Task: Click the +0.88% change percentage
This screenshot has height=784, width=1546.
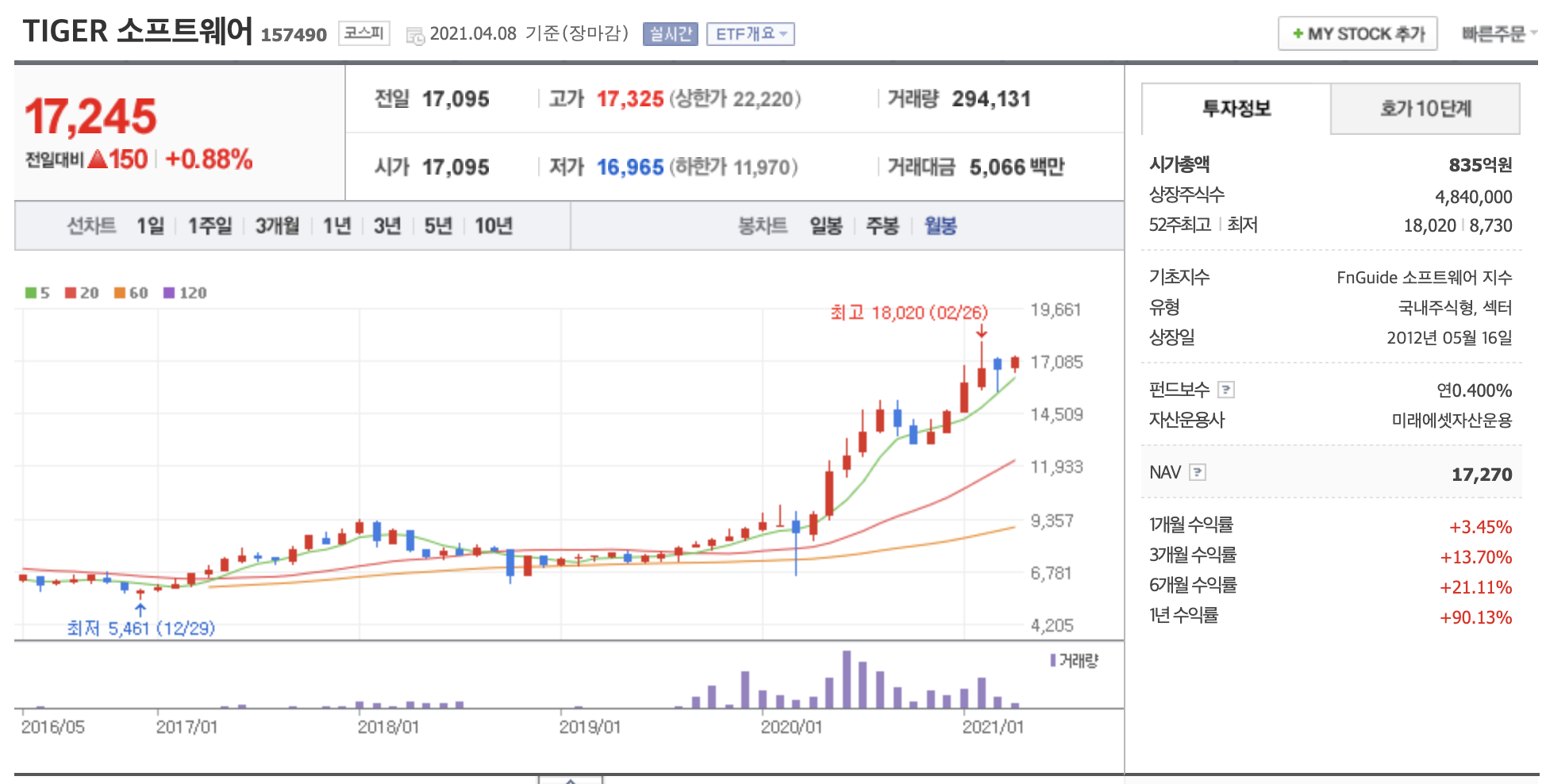Action: pos(209,159)
